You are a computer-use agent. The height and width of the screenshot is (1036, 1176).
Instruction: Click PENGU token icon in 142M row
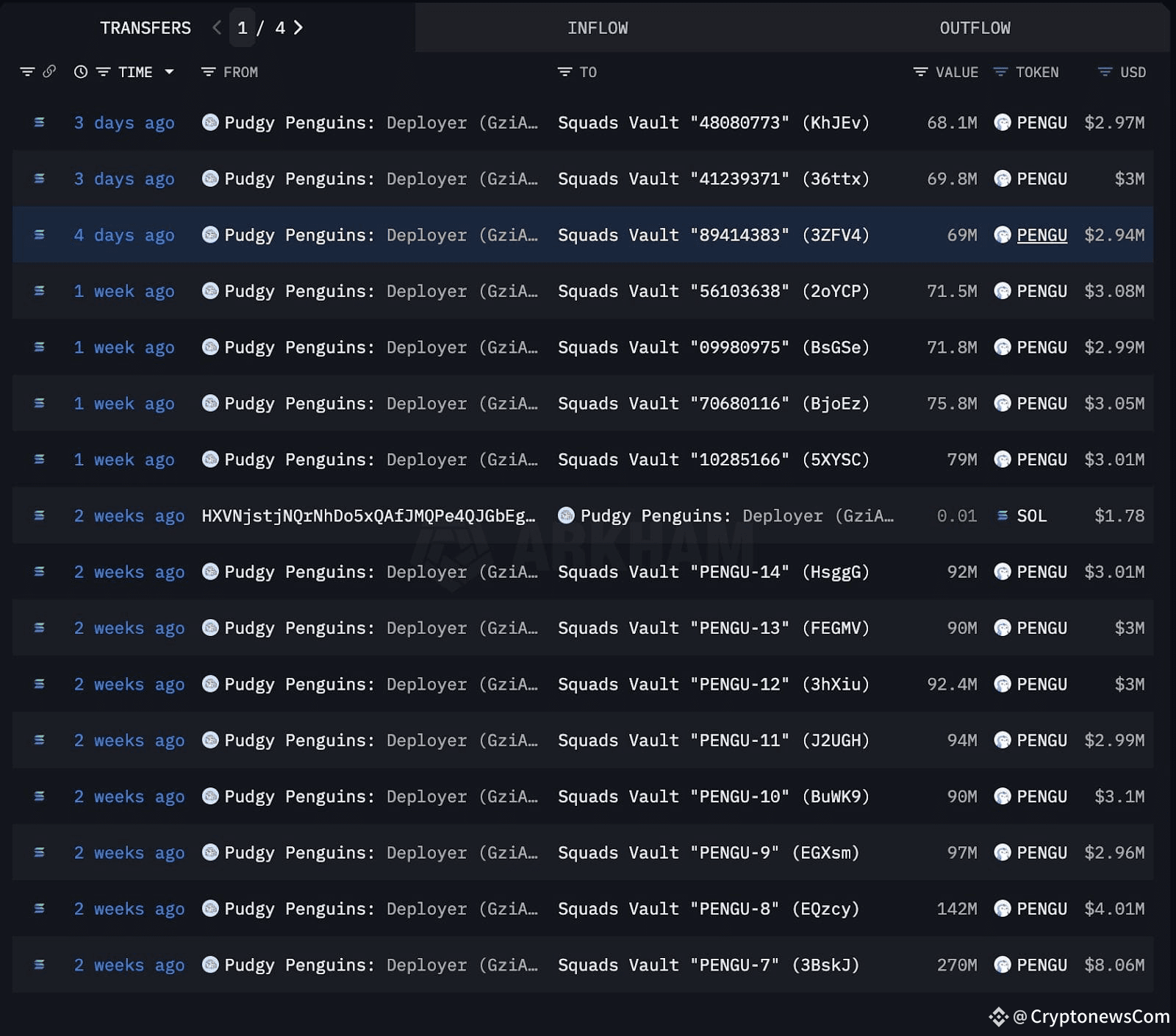(x=1003, y=909)
